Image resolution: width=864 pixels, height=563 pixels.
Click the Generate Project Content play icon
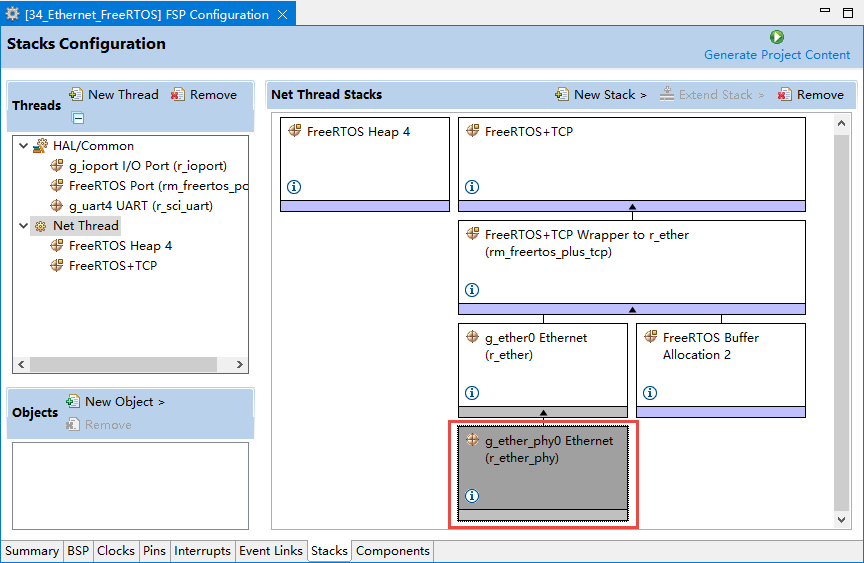pyautogui.click(x=777, y=37)
